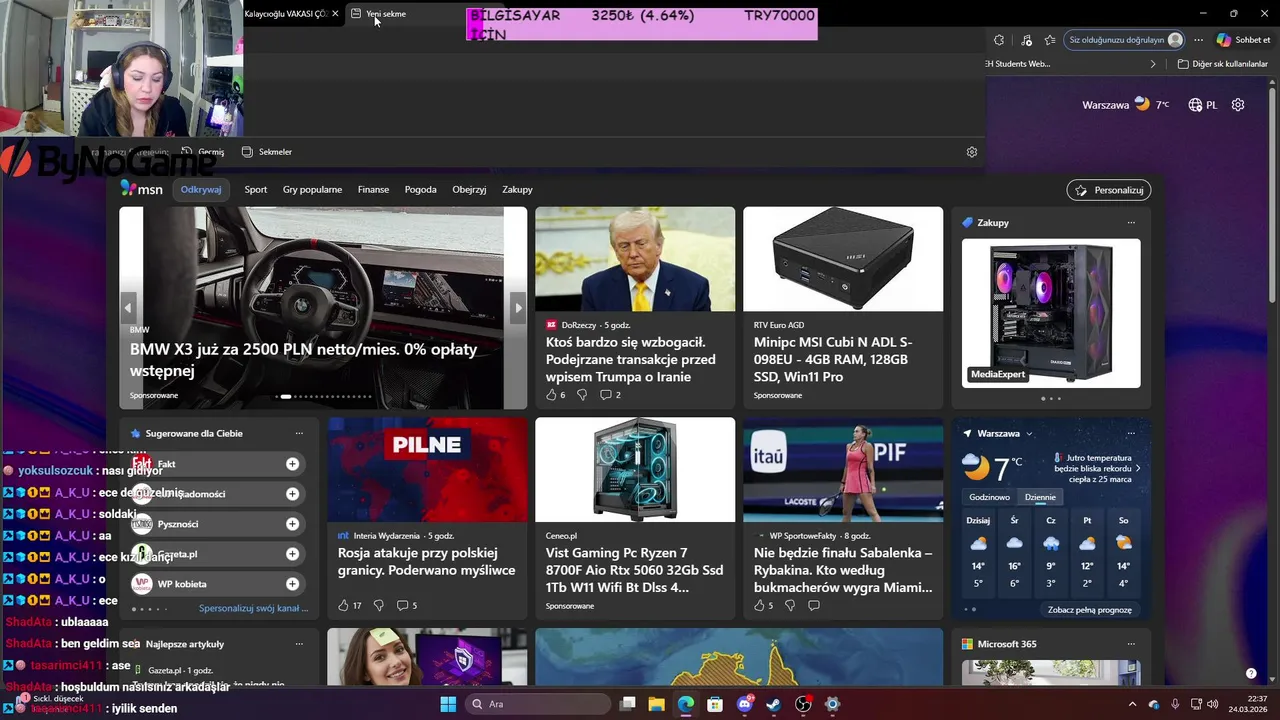The width and height of the screenshot is (1280, 720).
Task: Expand weather record tip arrow in weather card
Action: pyautogui.click(x=1137, y=468)
